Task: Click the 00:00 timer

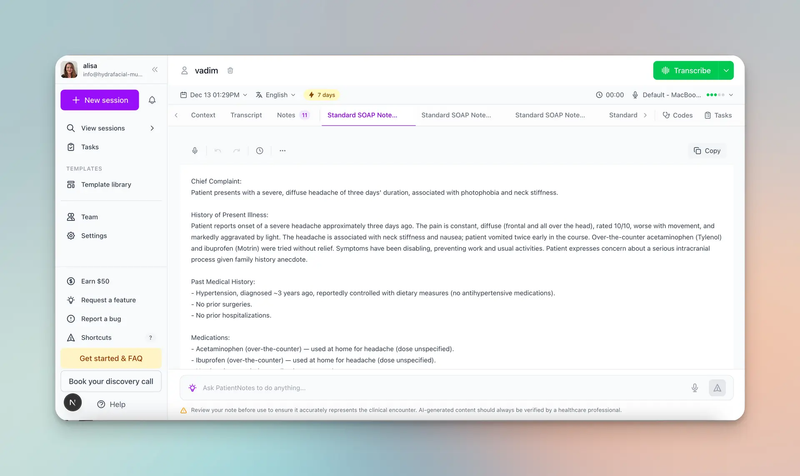Action: click(x=610, y=95)
